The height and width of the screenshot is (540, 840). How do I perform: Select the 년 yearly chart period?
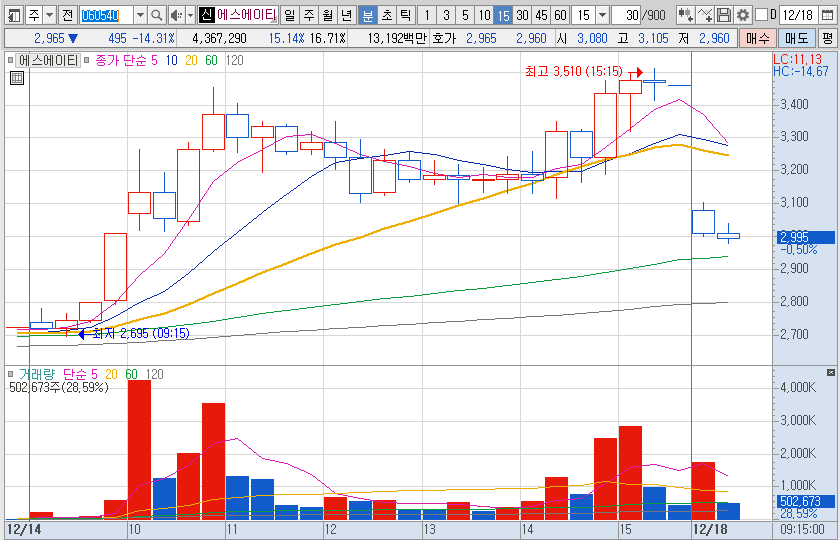pyautogui.click(x=347, y=15)
